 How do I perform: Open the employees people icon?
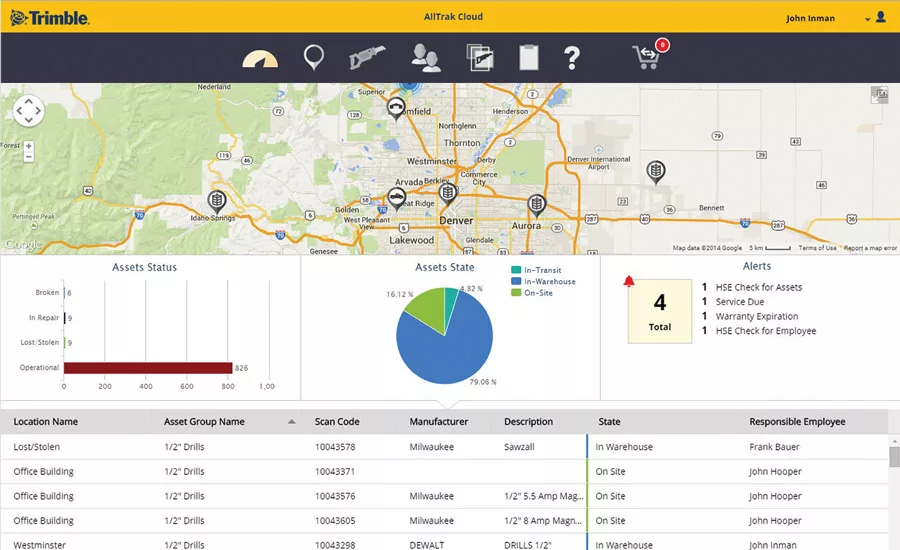pos(426,58)
